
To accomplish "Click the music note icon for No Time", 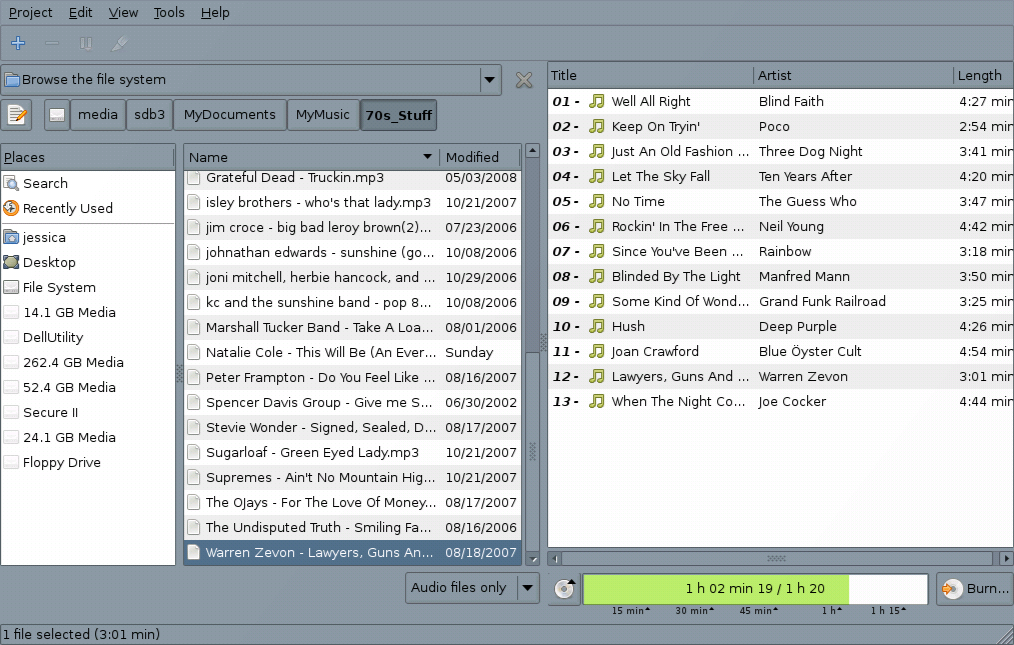I will click(x=597, y=202).
